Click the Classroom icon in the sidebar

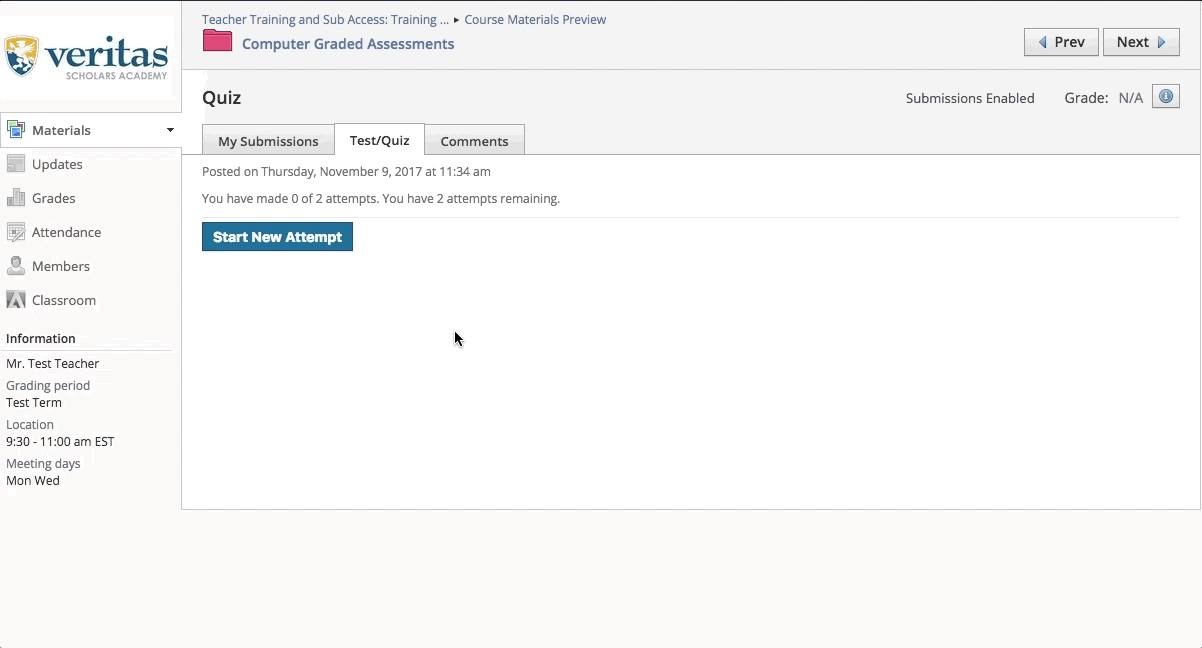[x=15, y=300]
